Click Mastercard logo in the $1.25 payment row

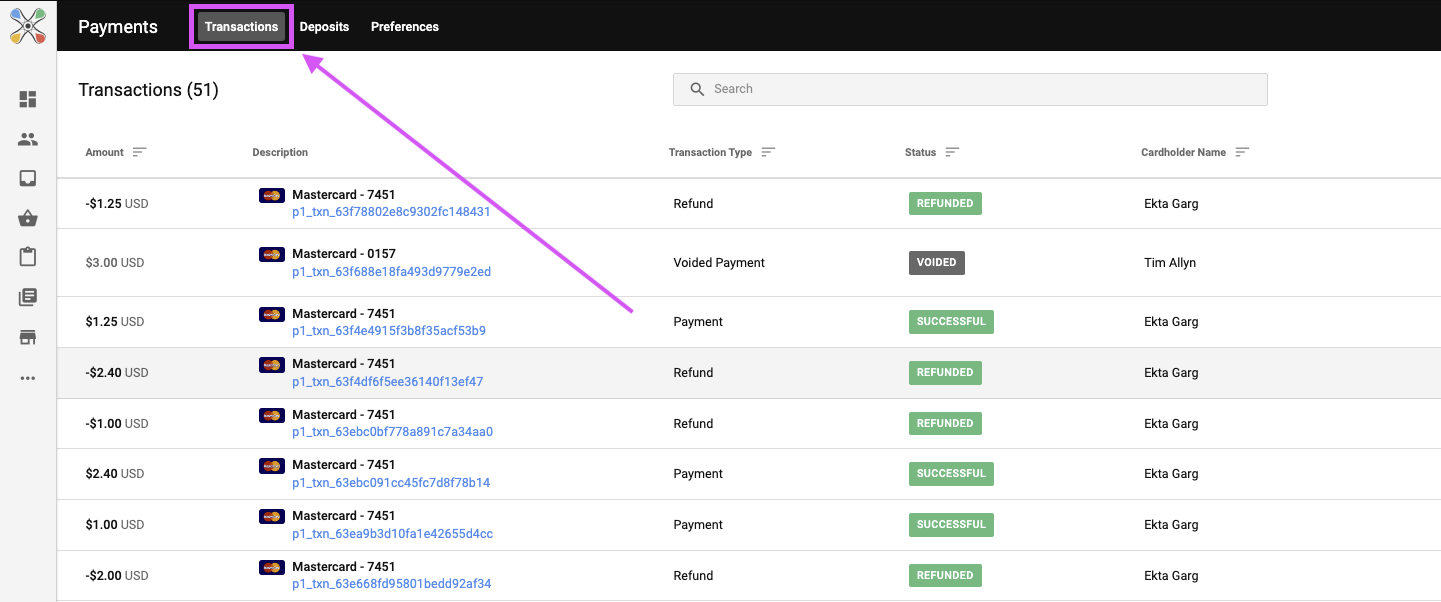(x=271, y=314)
